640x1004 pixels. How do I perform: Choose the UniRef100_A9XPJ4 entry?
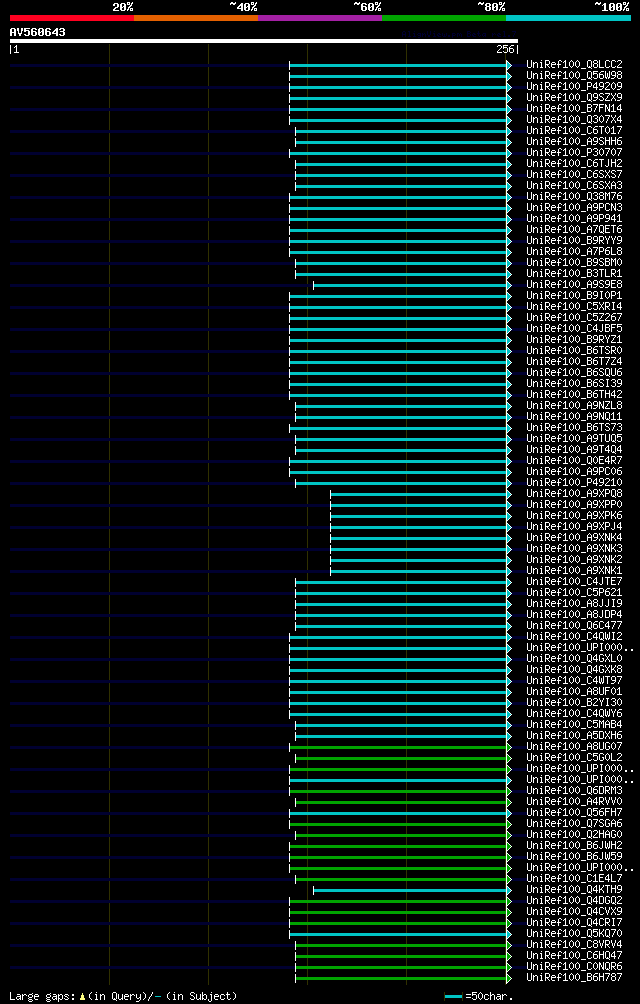click(574, 526)
